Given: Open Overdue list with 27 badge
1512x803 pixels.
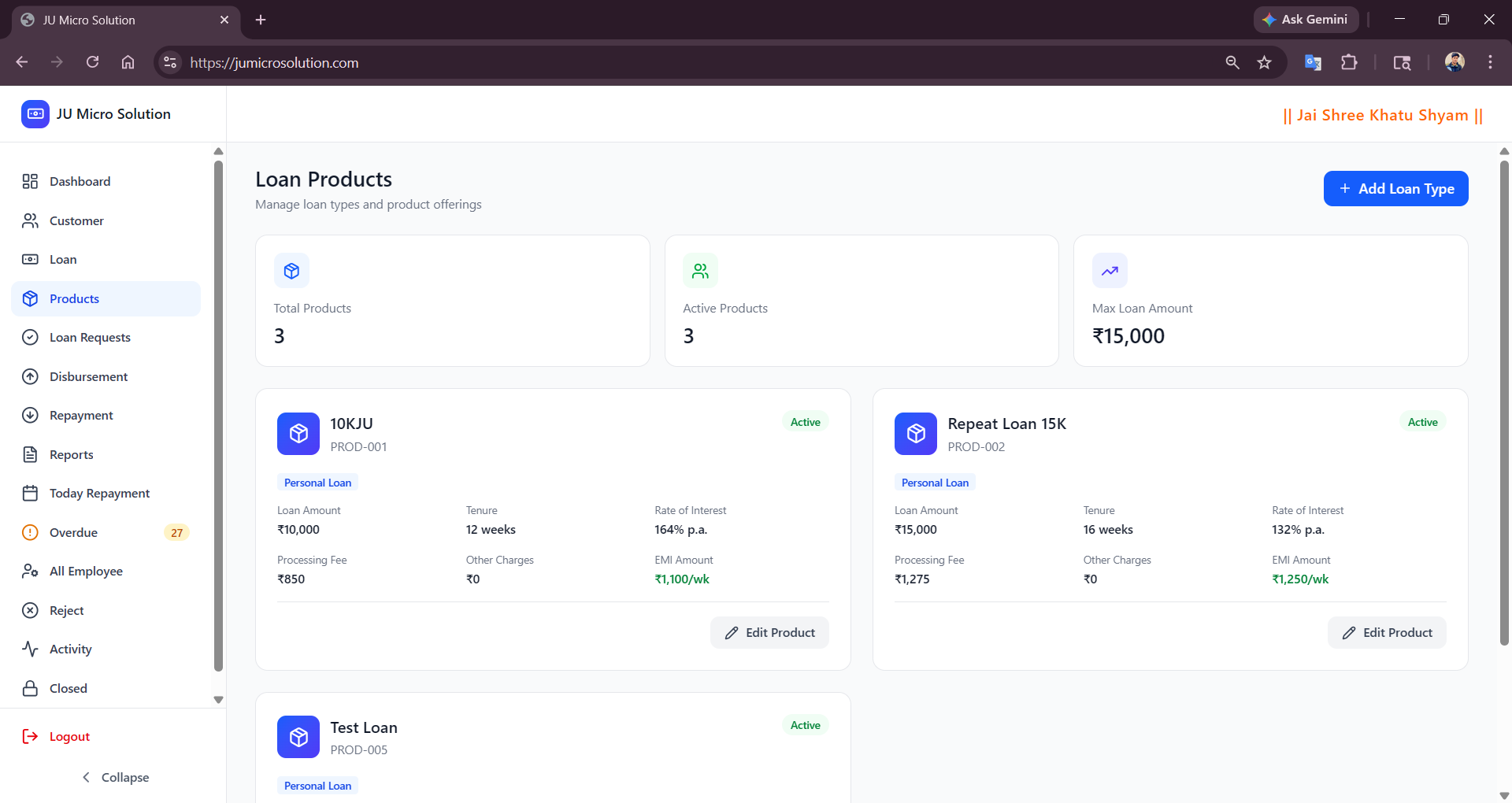Looking at the screenshot, I should [106, 532].
